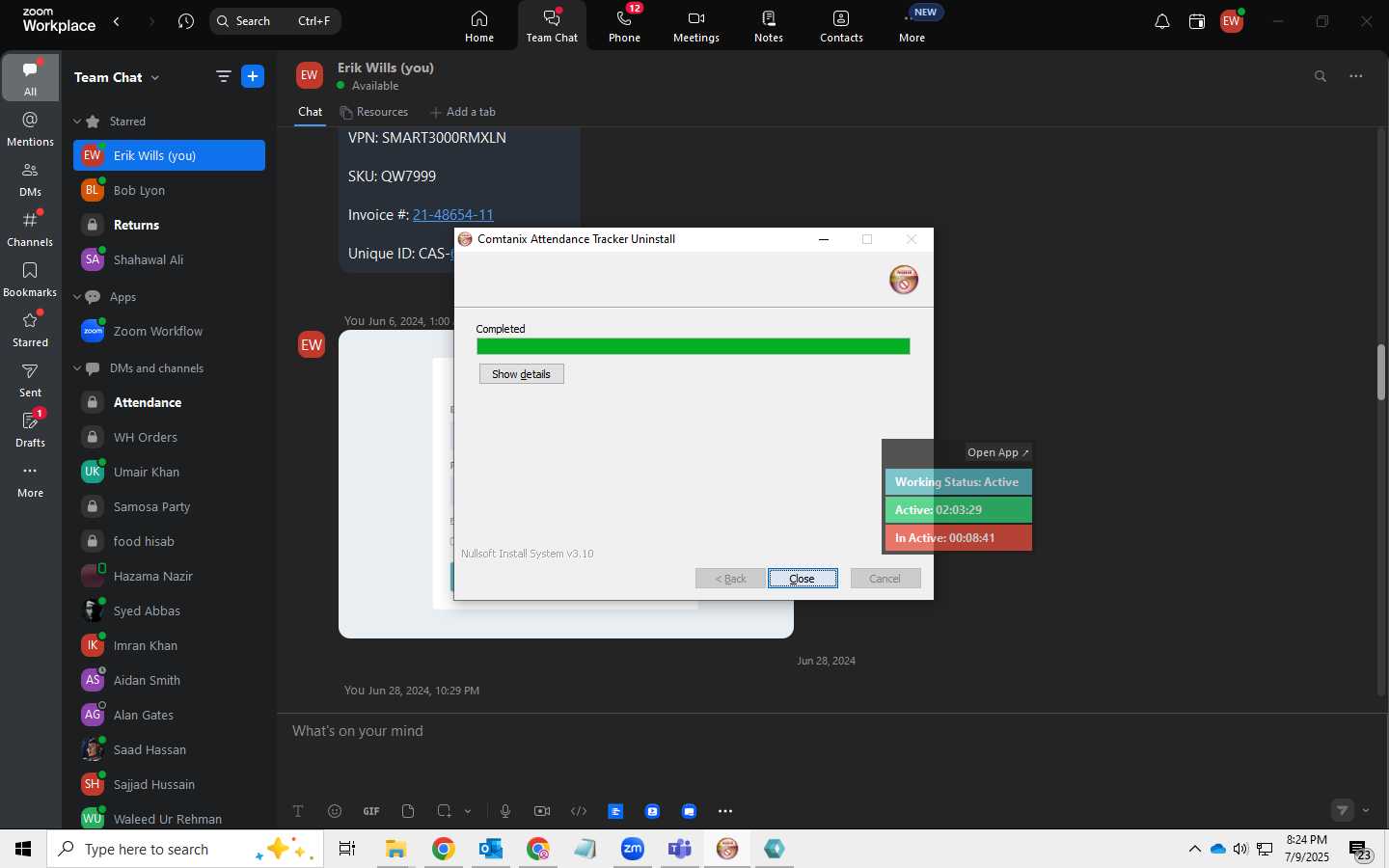Switch to the Meetings tab
The width and height of the screenshot is (1389, 868).
(696, 26)
